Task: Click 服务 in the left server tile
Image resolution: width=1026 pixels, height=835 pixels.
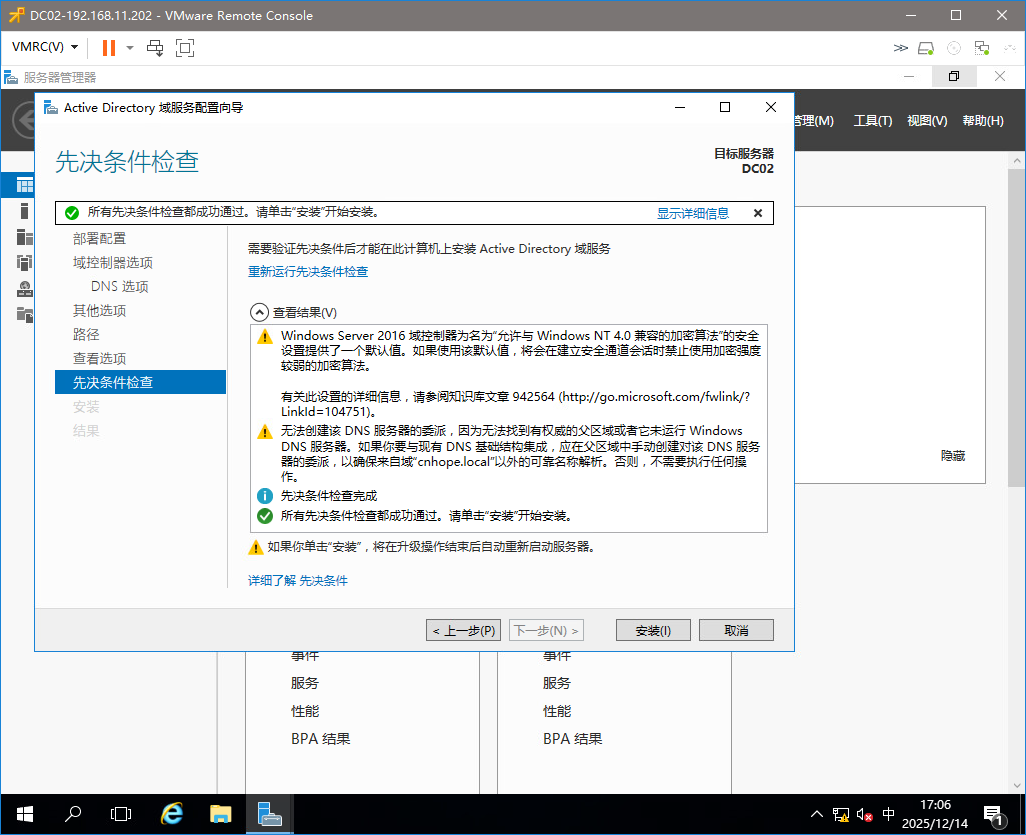Action: tap(305, 683)
